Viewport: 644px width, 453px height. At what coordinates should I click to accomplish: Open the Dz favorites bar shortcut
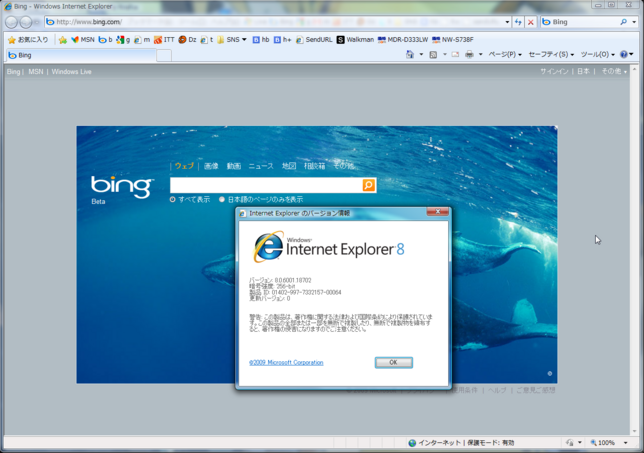pos(188,40)
